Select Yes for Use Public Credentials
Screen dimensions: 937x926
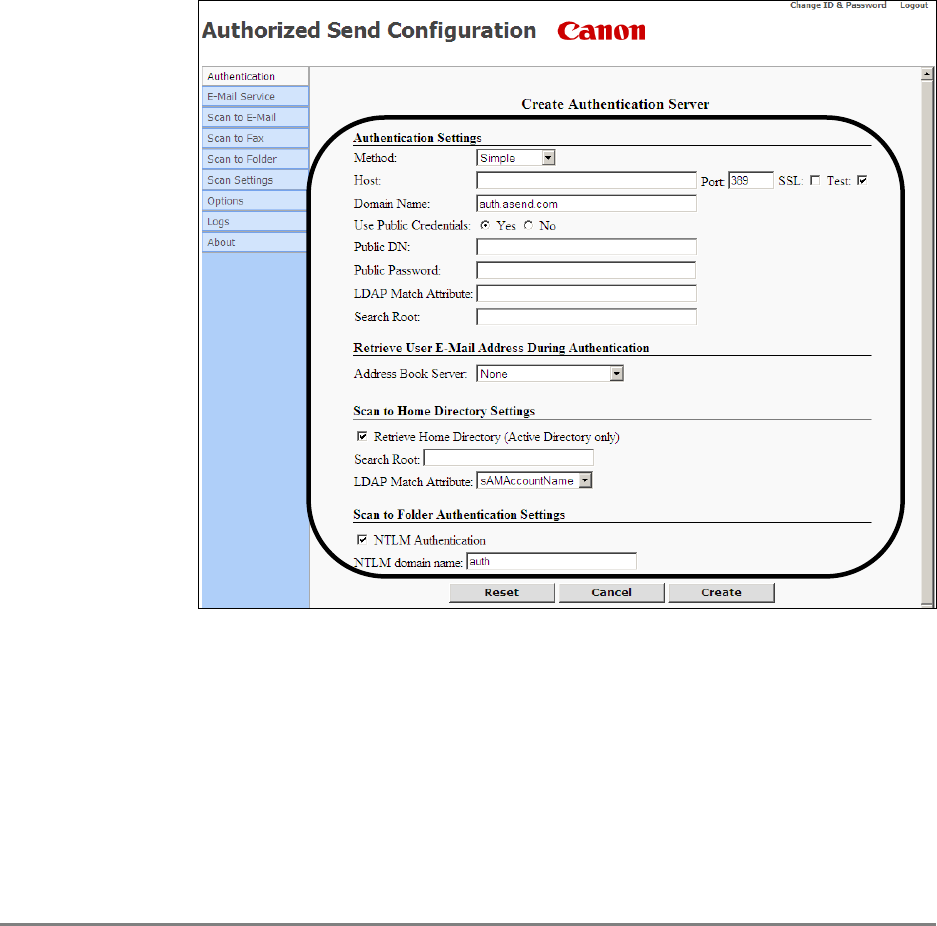(485, 225)
